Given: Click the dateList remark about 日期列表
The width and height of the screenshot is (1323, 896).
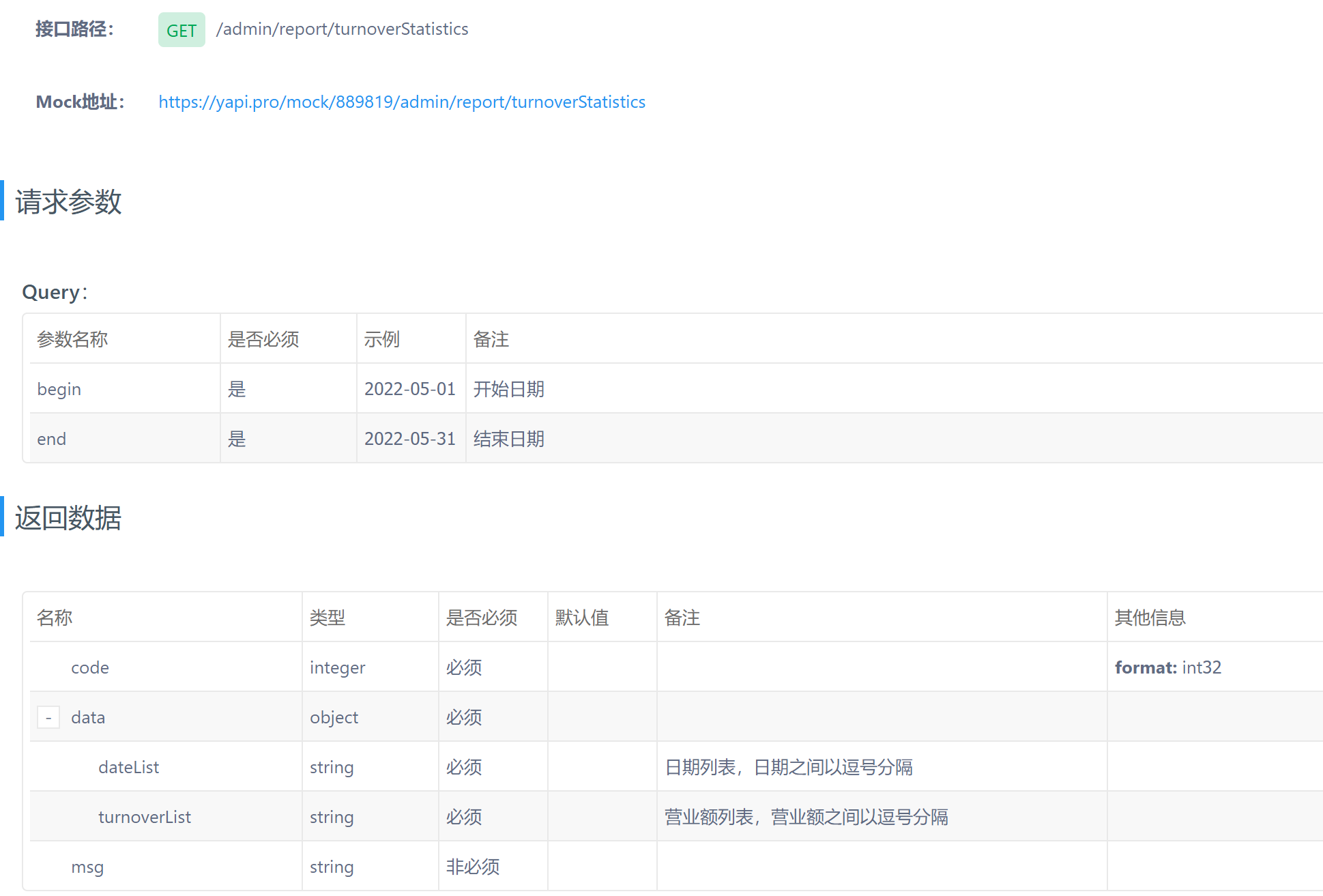Looking at the screenshot, I should click(788, 767).
